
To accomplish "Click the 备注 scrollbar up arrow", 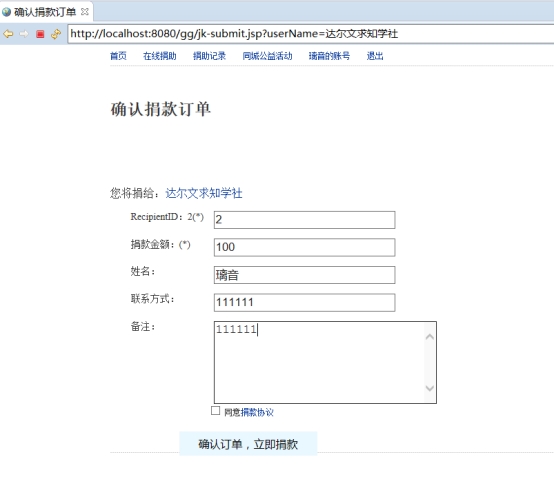I will (430, 337).
